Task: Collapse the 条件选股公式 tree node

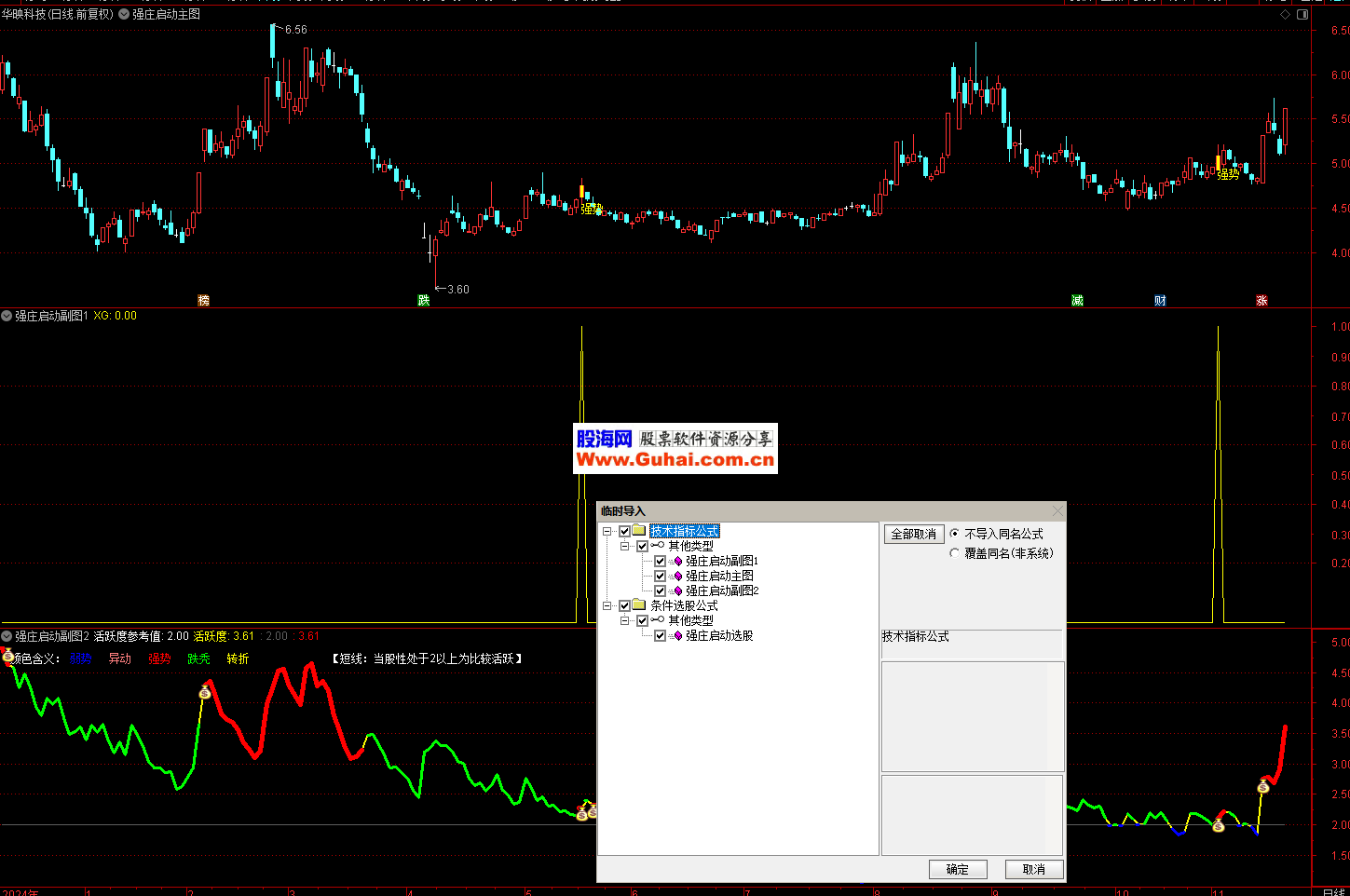Action: pos(607,606)
